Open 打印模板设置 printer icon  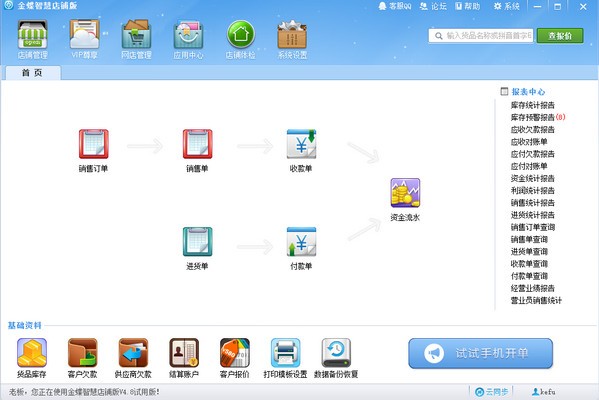coord(285,353)
